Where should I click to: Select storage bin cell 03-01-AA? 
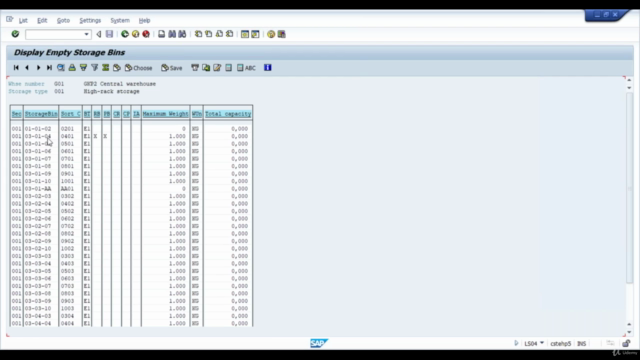[x=38, y=189]
